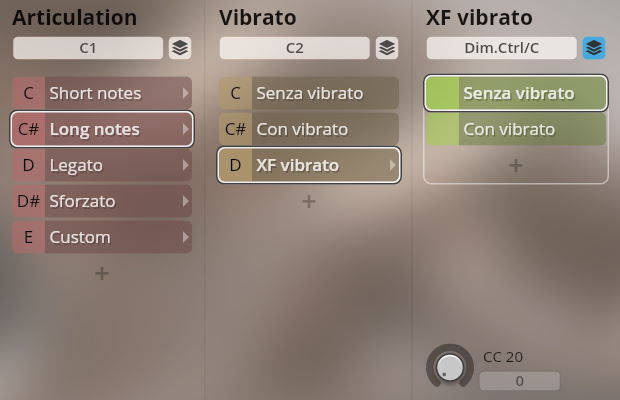Screen dimensions: 620x400
Task: Expand the Short notes arrow
Action: 185,93
